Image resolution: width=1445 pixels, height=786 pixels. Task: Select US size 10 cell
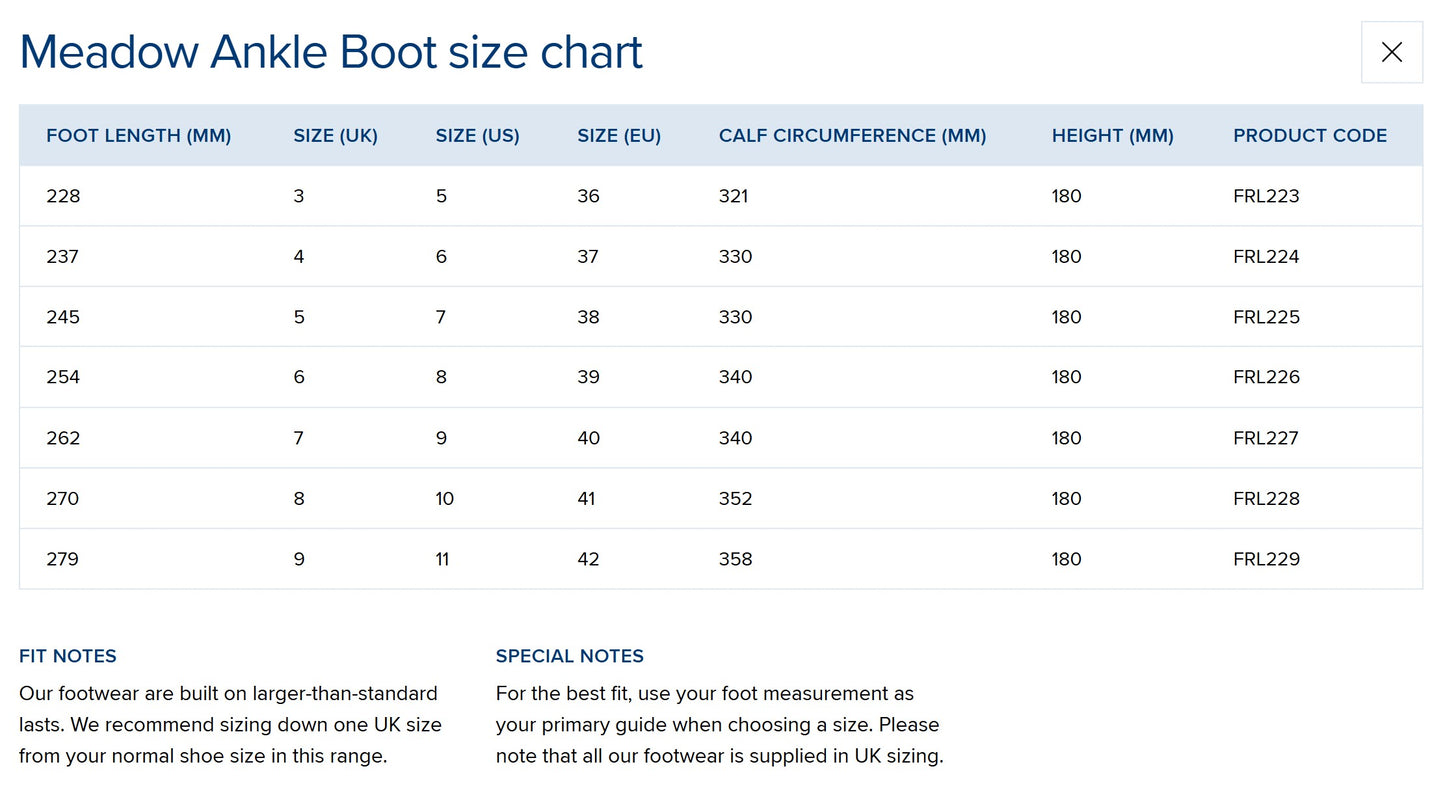tap(445, 498)
